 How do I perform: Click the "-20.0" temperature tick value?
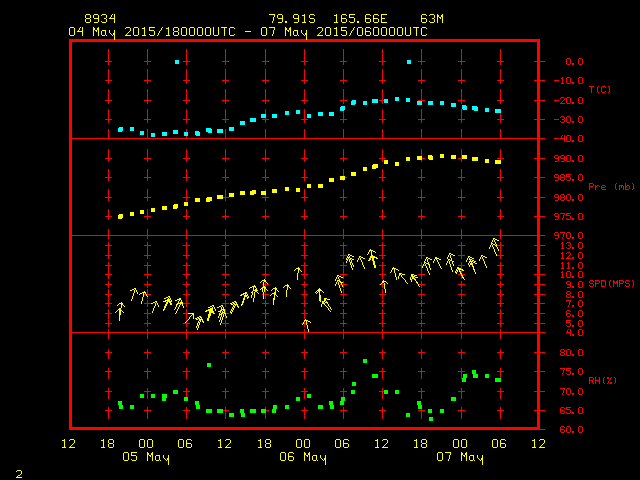569,100
